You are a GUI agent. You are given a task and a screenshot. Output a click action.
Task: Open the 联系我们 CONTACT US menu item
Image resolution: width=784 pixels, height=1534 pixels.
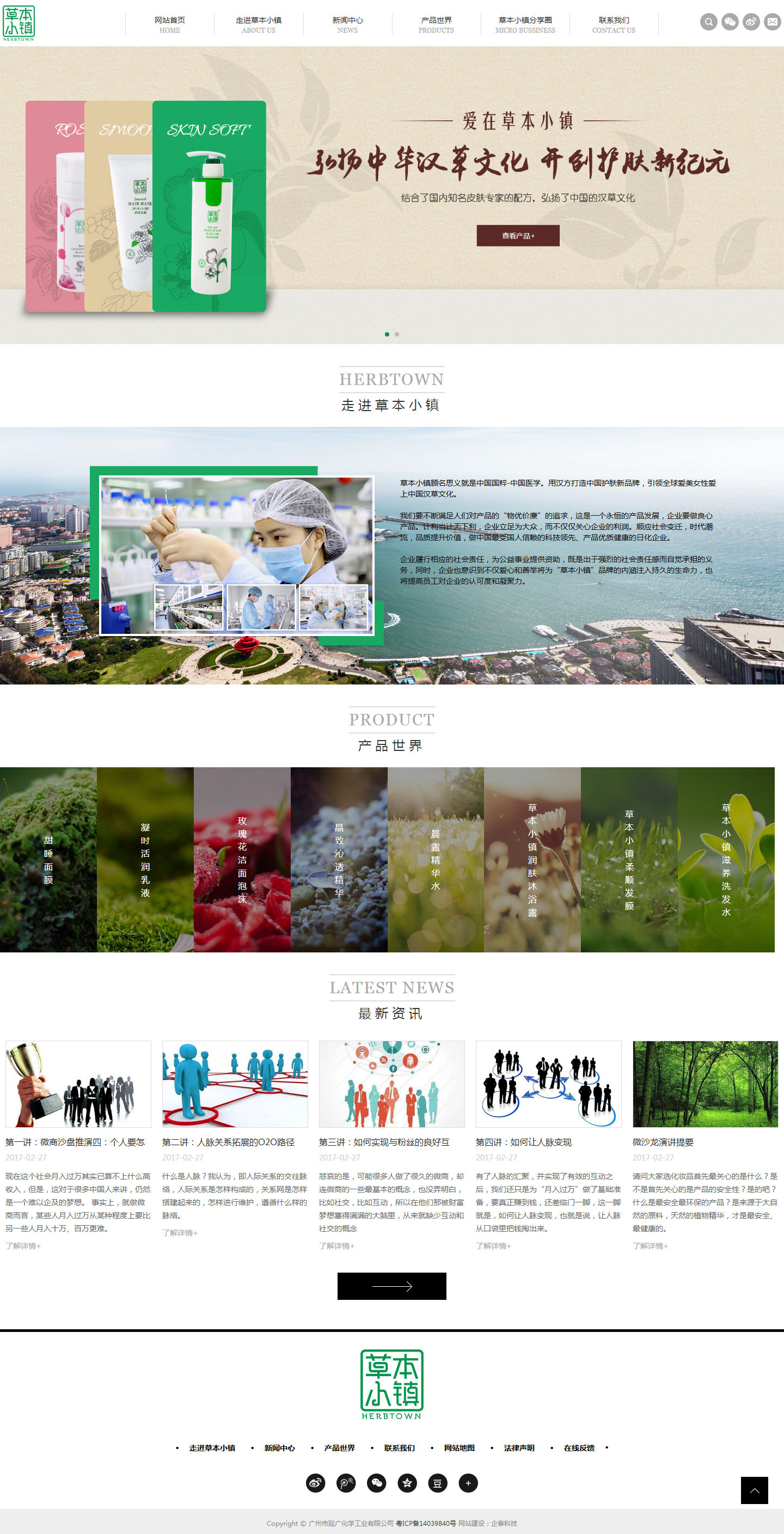[x=613, y=25]
